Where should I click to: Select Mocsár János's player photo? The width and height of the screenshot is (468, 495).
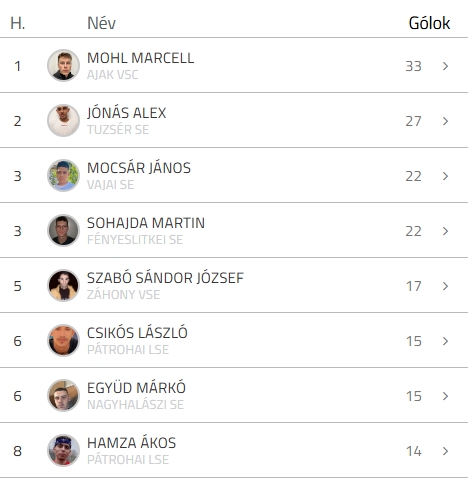tap(63, 175)
